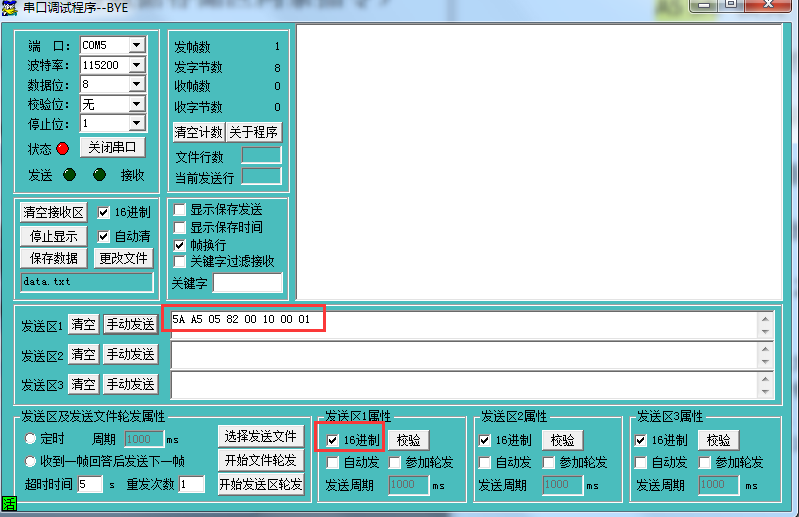Click 发送区1 scrollbar down arrow
The image size is (799, 517).
click(765, 332)
